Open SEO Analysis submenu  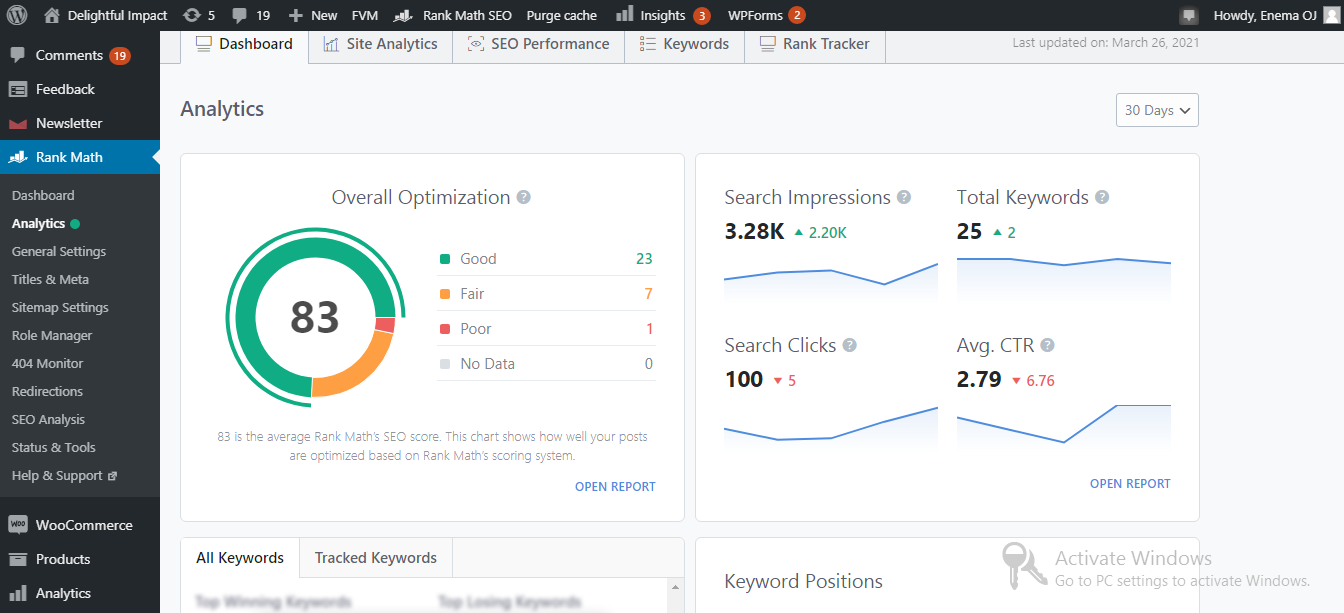click(48, 419)
